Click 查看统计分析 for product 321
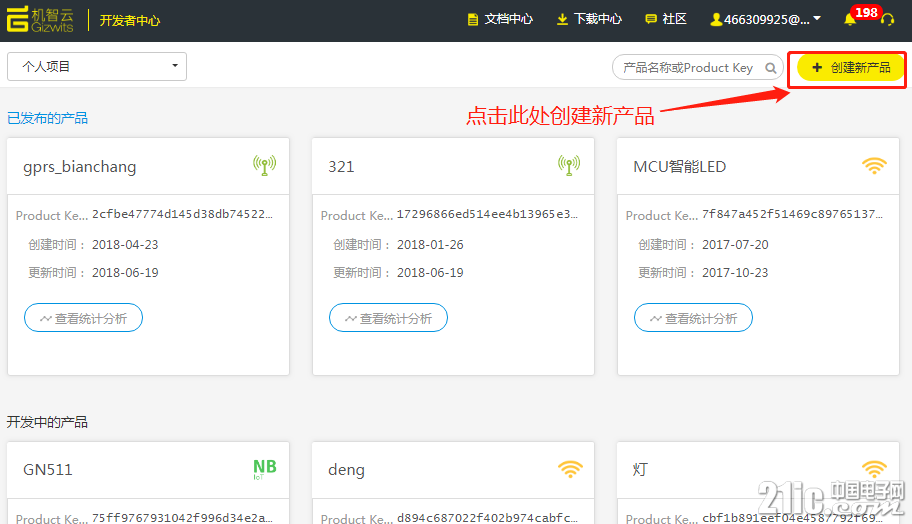This screenshot has width=912, height=524. [388, 318]
